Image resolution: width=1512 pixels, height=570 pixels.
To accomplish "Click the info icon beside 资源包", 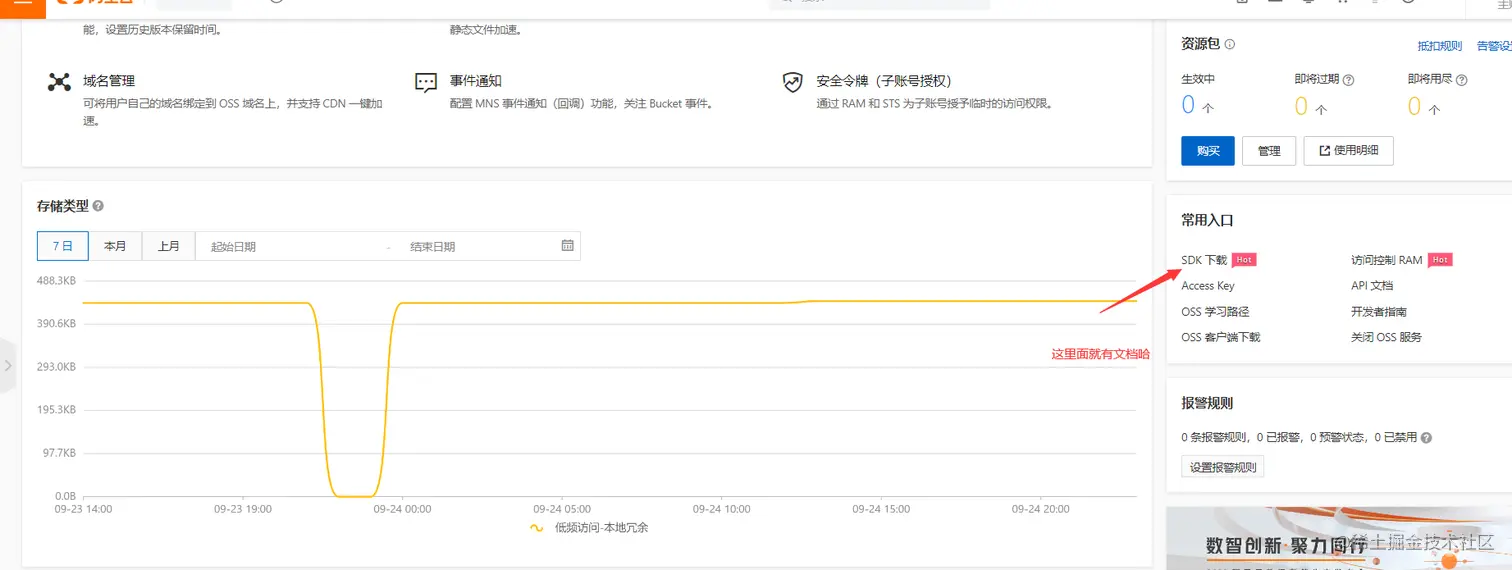I will [1229, 44].
